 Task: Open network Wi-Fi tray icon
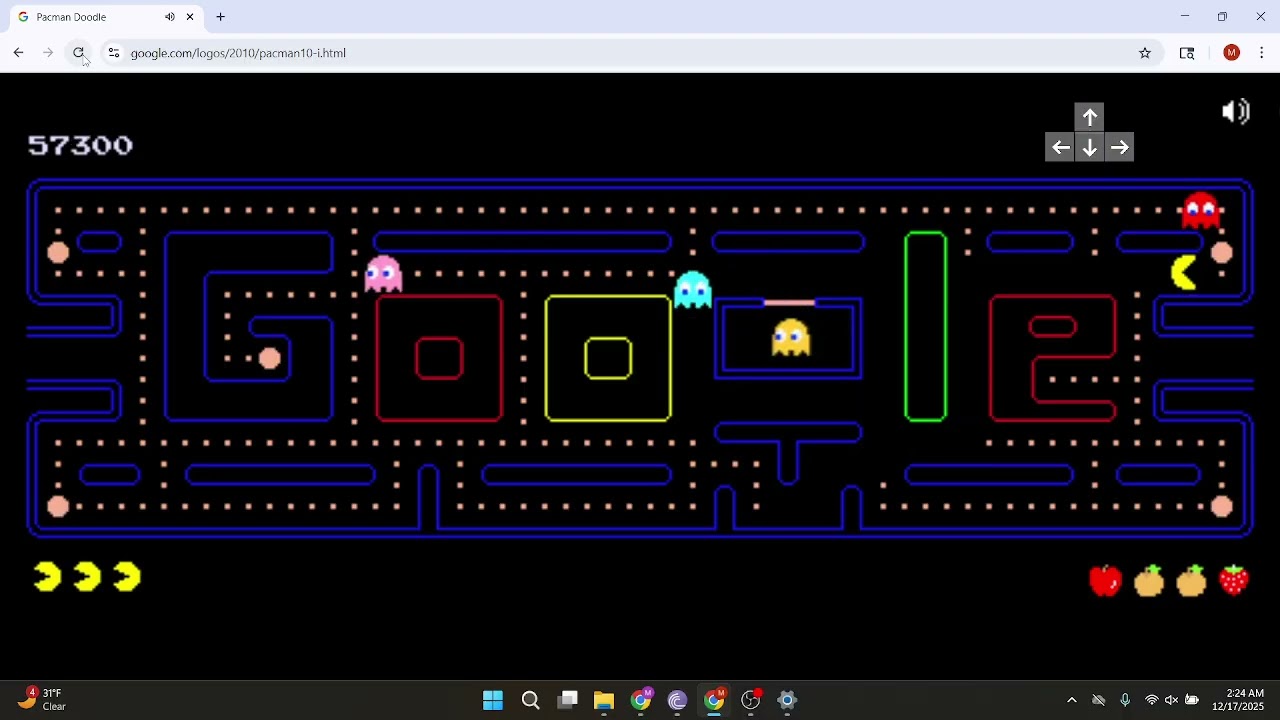1152,700
